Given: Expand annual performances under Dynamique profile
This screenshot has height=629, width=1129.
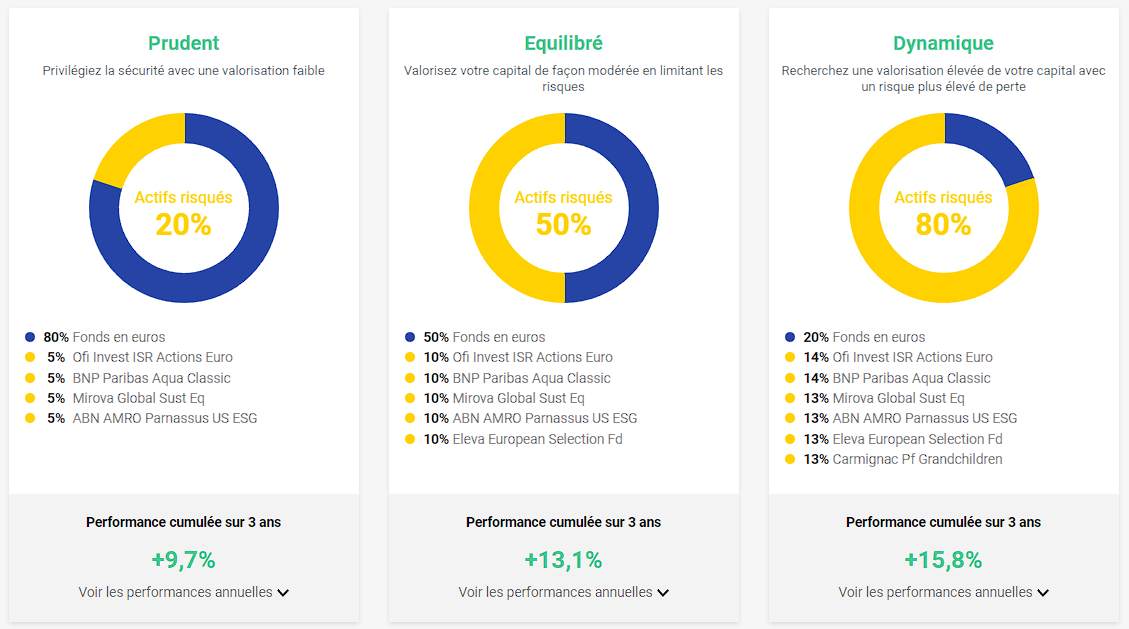Looking at the screenshot, I should pos(943,592).
